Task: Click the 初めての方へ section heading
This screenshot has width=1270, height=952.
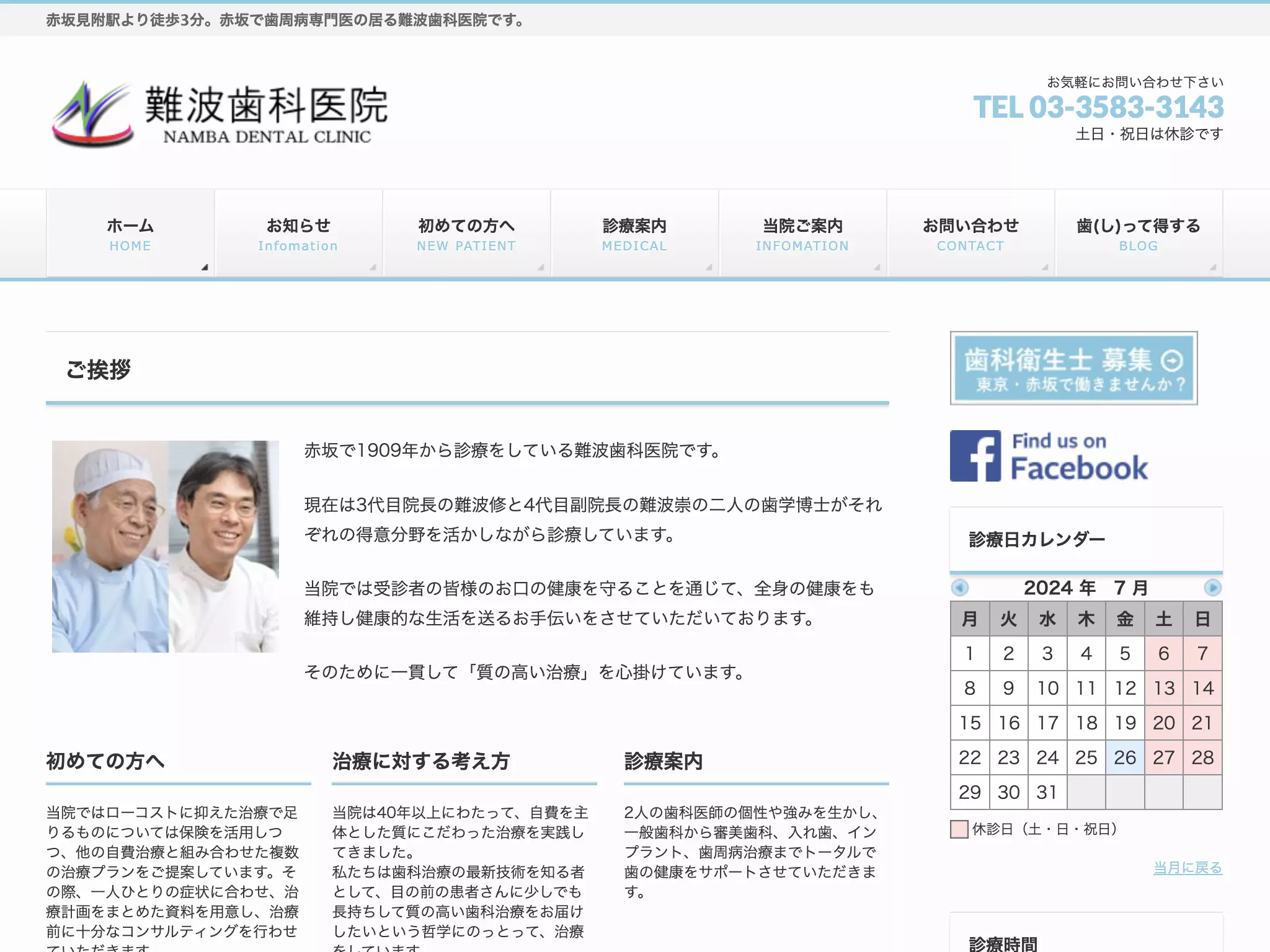Action: coord(105,760)
